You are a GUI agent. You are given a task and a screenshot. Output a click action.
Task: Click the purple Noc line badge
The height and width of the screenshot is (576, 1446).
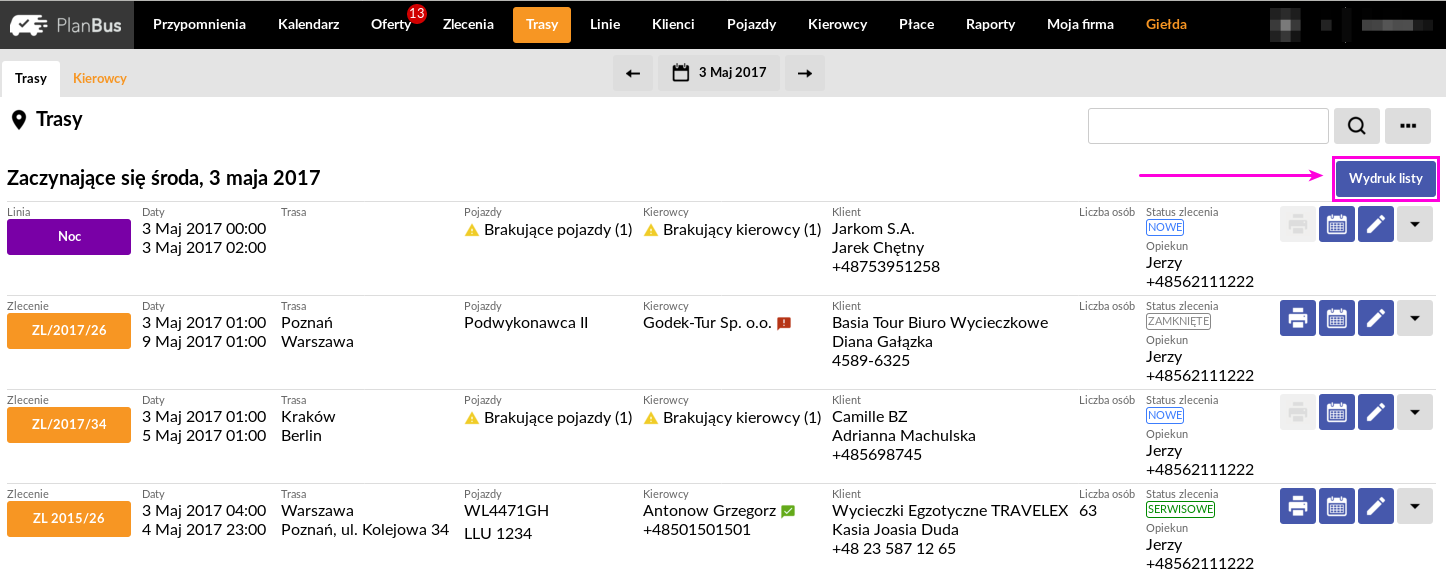(x=69, y=237)
